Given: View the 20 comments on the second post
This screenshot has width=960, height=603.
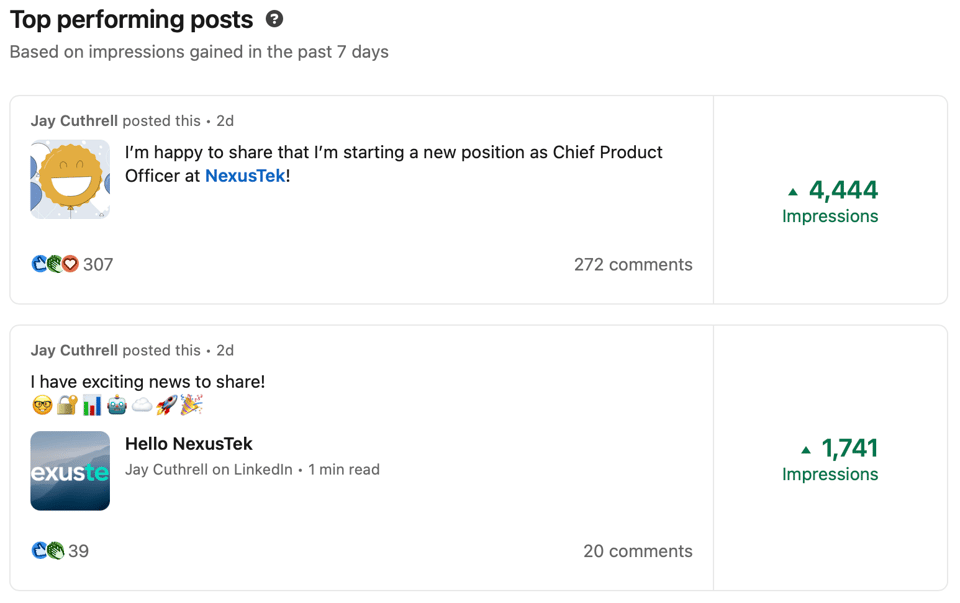Looking at the screenshot, I should [638, 551].
